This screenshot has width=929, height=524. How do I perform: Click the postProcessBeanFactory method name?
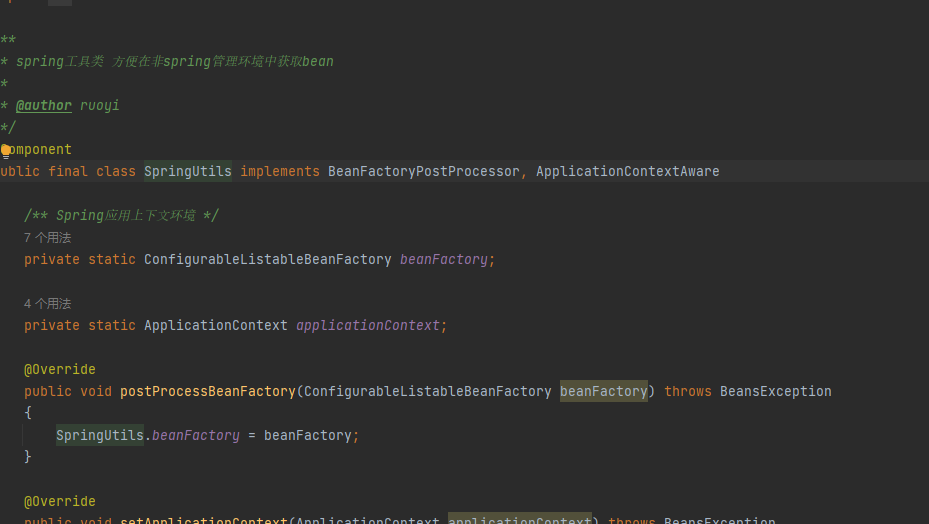(x=207, y=392)
